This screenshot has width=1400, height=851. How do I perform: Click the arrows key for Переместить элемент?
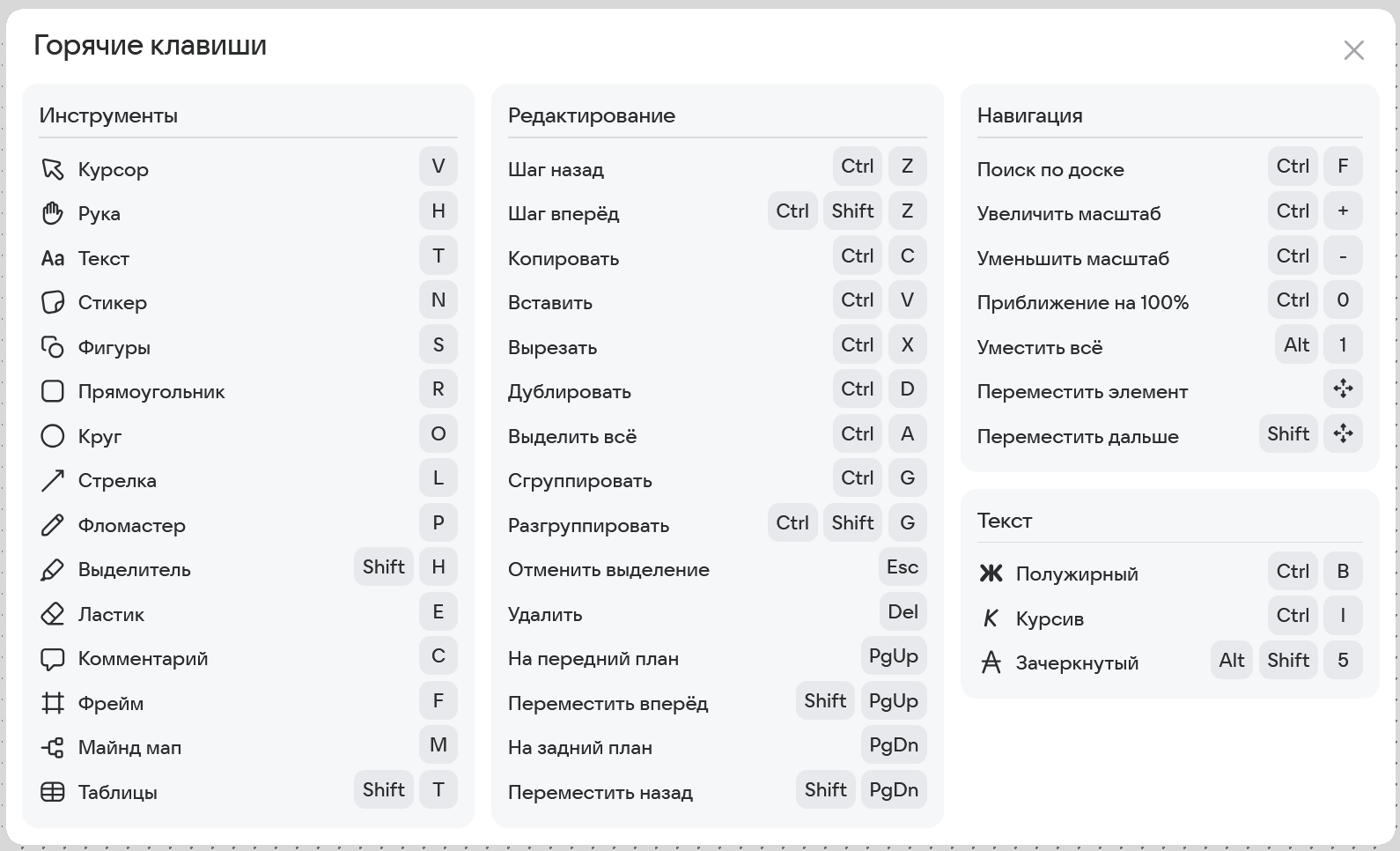point(1343,388)
